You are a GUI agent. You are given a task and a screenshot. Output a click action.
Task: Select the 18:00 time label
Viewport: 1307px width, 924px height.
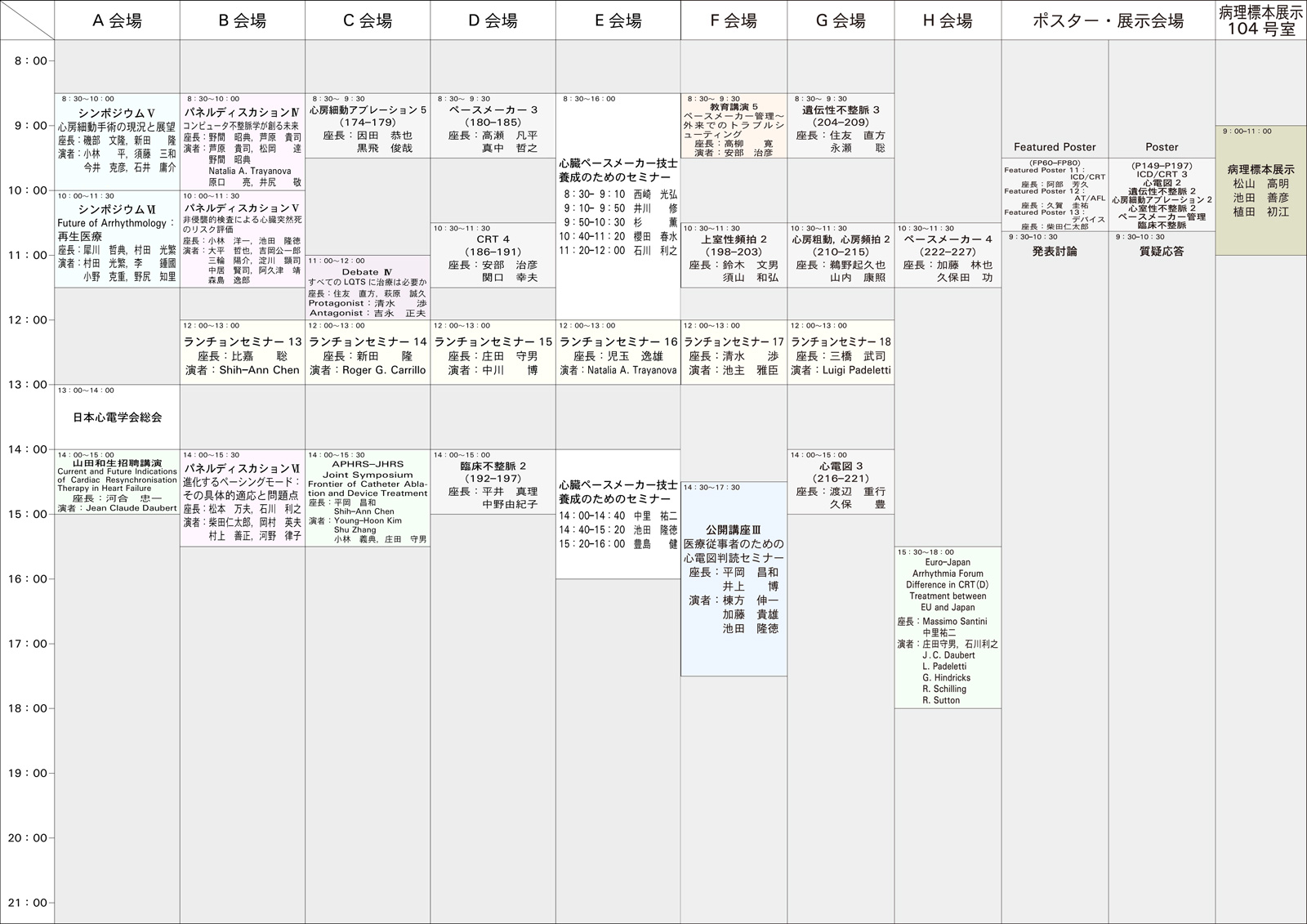click(28, 708)
